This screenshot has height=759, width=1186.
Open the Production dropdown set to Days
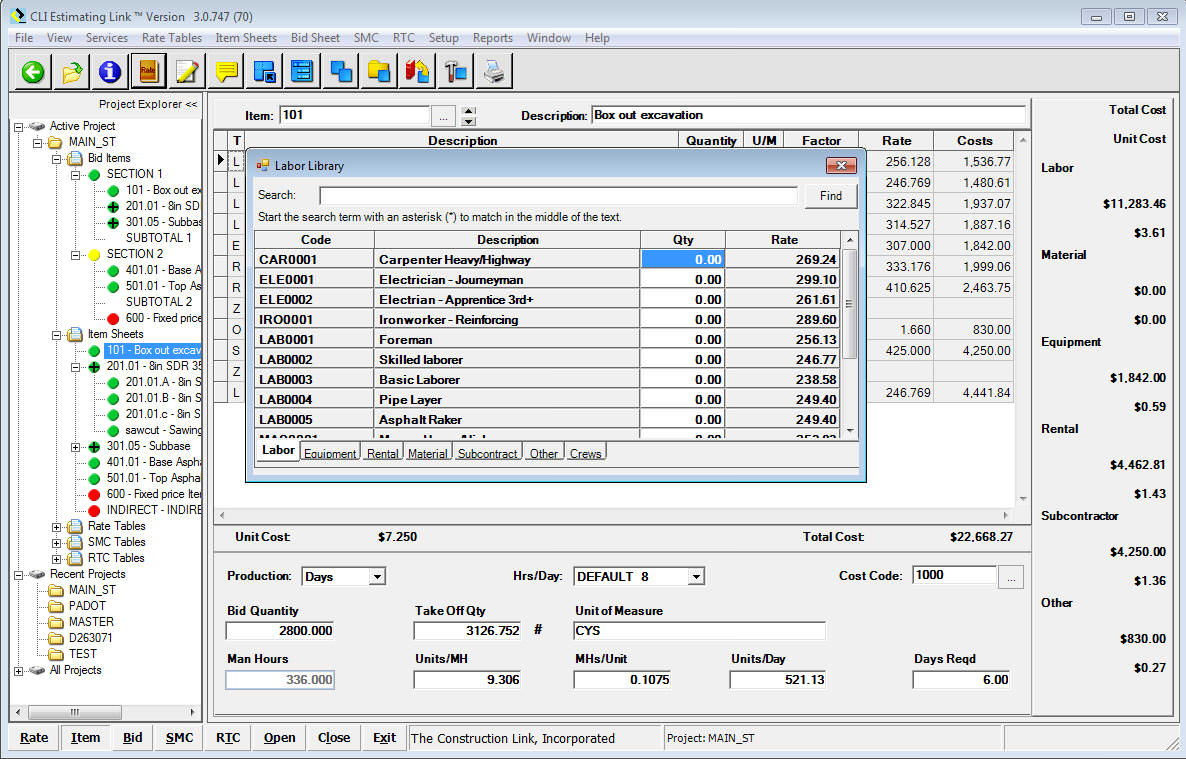pos(377,577)
